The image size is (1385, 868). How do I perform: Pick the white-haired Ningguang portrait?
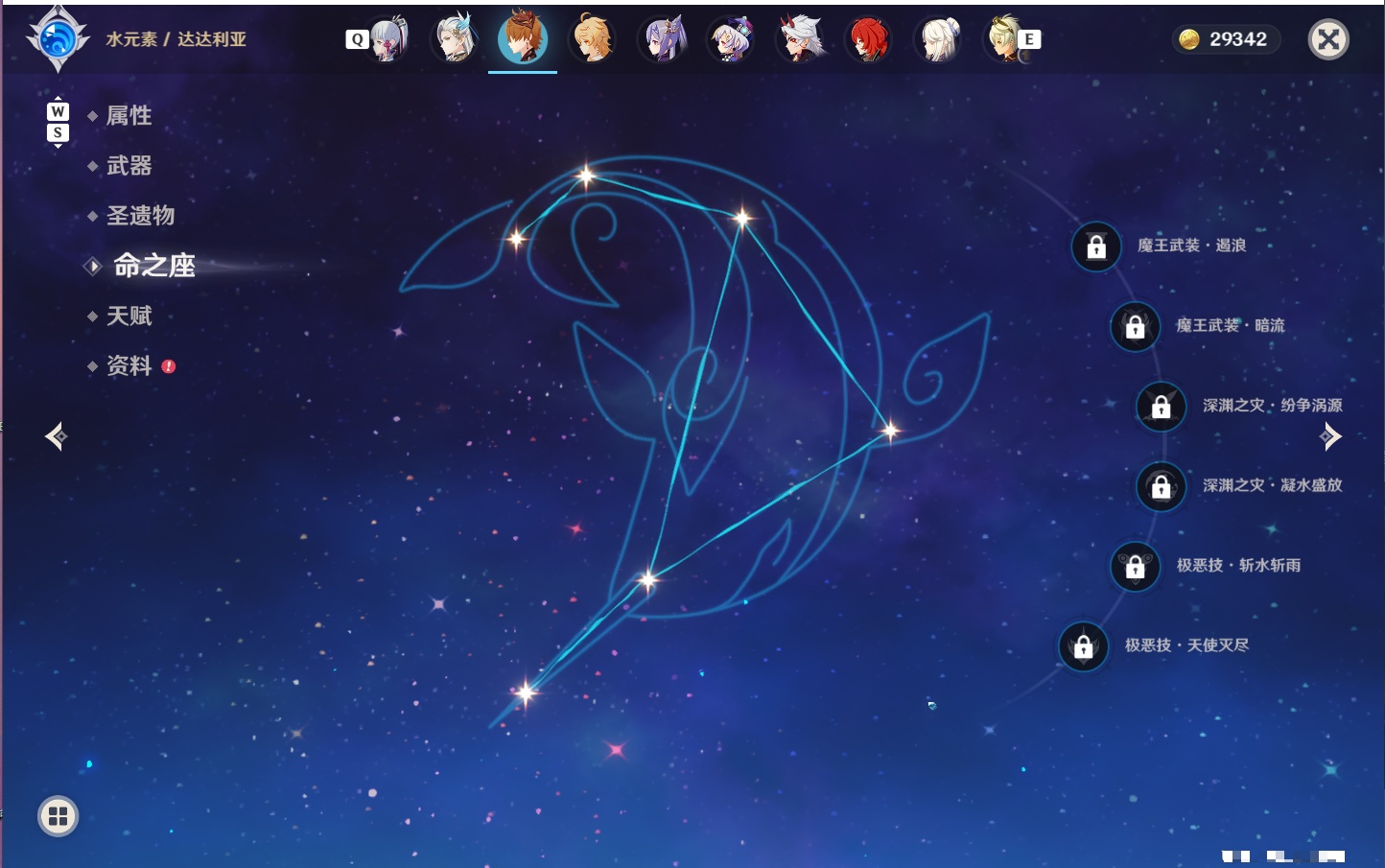tap(939, 39)
